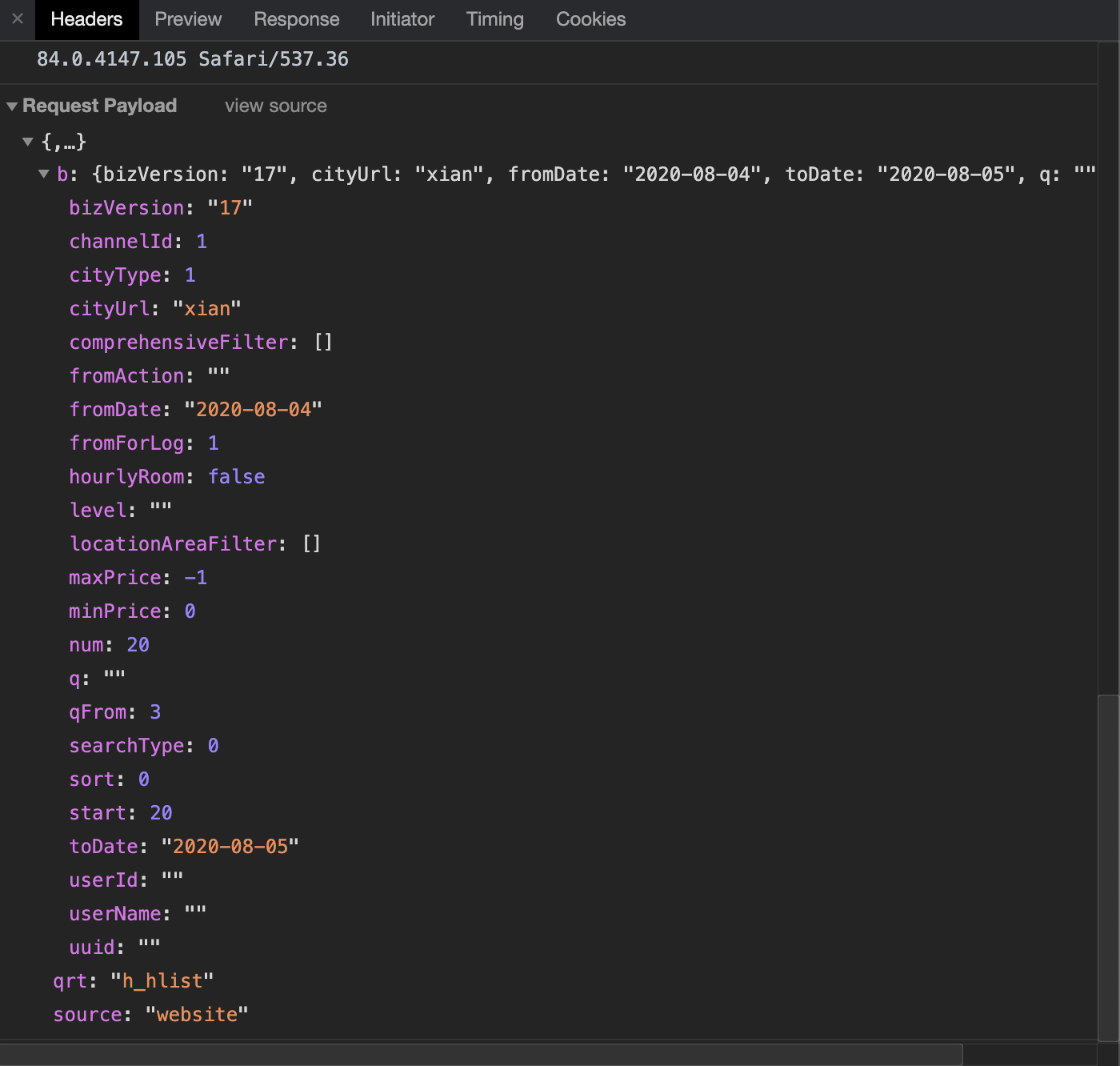Image resolution: width=1120 pixels, height=1066 pixels.
Task: Select the sort: 0 row
Action: click(109, 779)
